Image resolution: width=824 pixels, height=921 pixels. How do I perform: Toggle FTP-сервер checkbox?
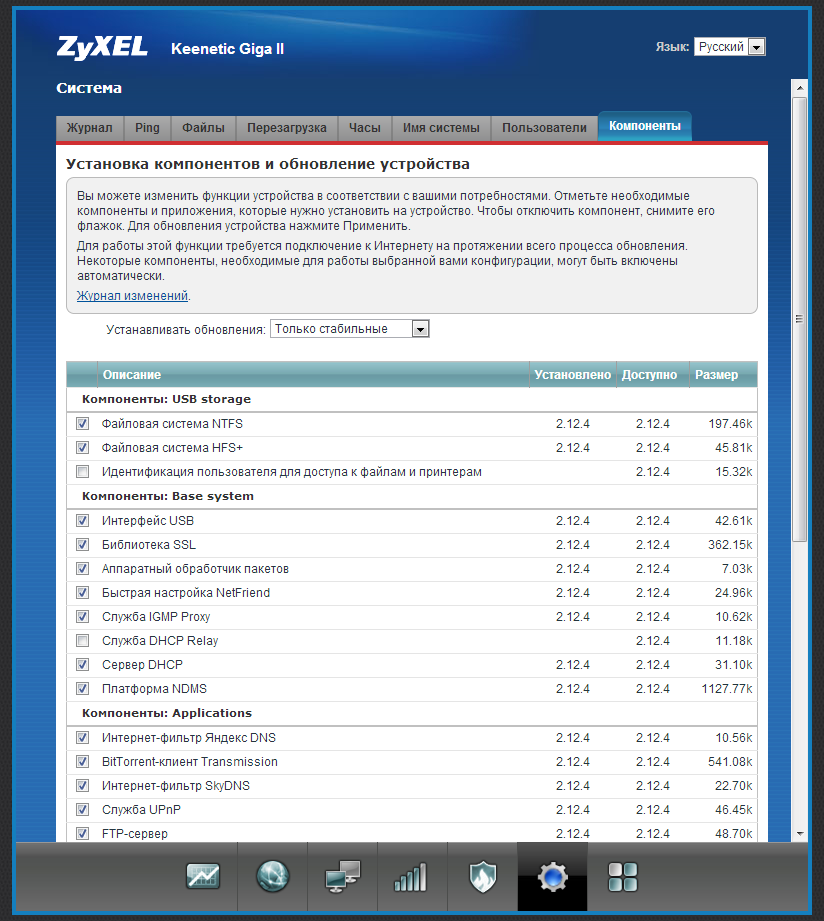point(82,833)
